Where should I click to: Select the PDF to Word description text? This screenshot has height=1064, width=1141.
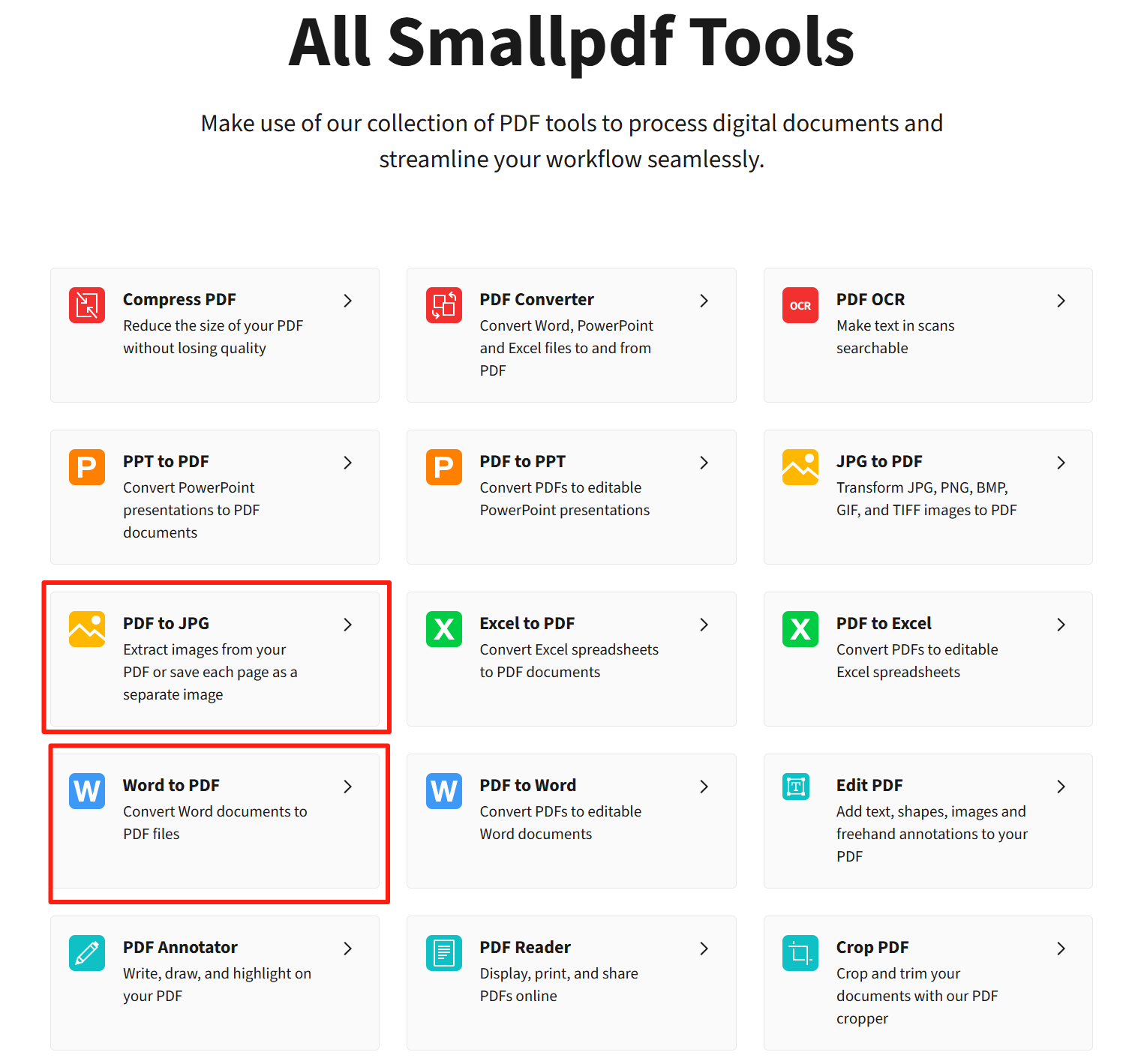click(560, 823)
